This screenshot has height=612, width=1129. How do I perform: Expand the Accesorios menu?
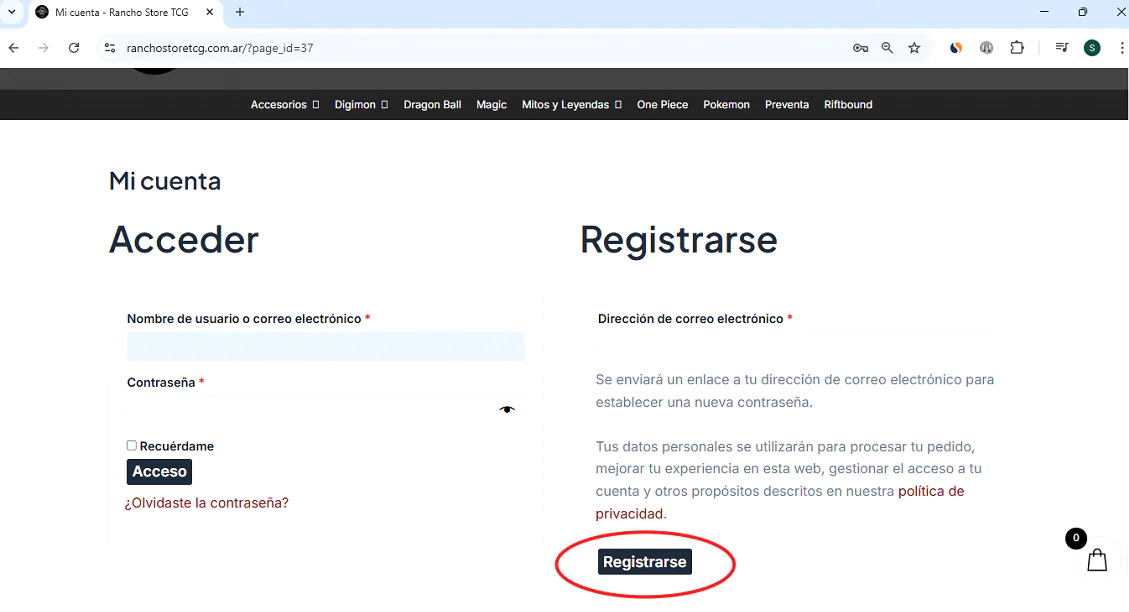[284, 105]
